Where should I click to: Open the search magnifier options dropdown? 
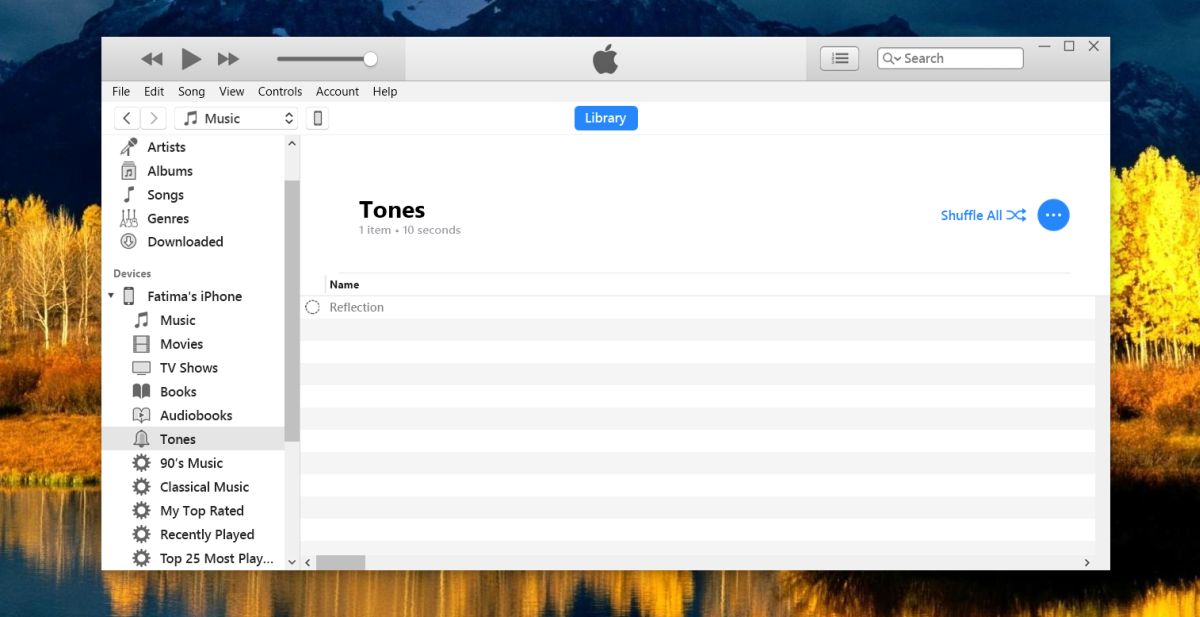pos(891,59)
